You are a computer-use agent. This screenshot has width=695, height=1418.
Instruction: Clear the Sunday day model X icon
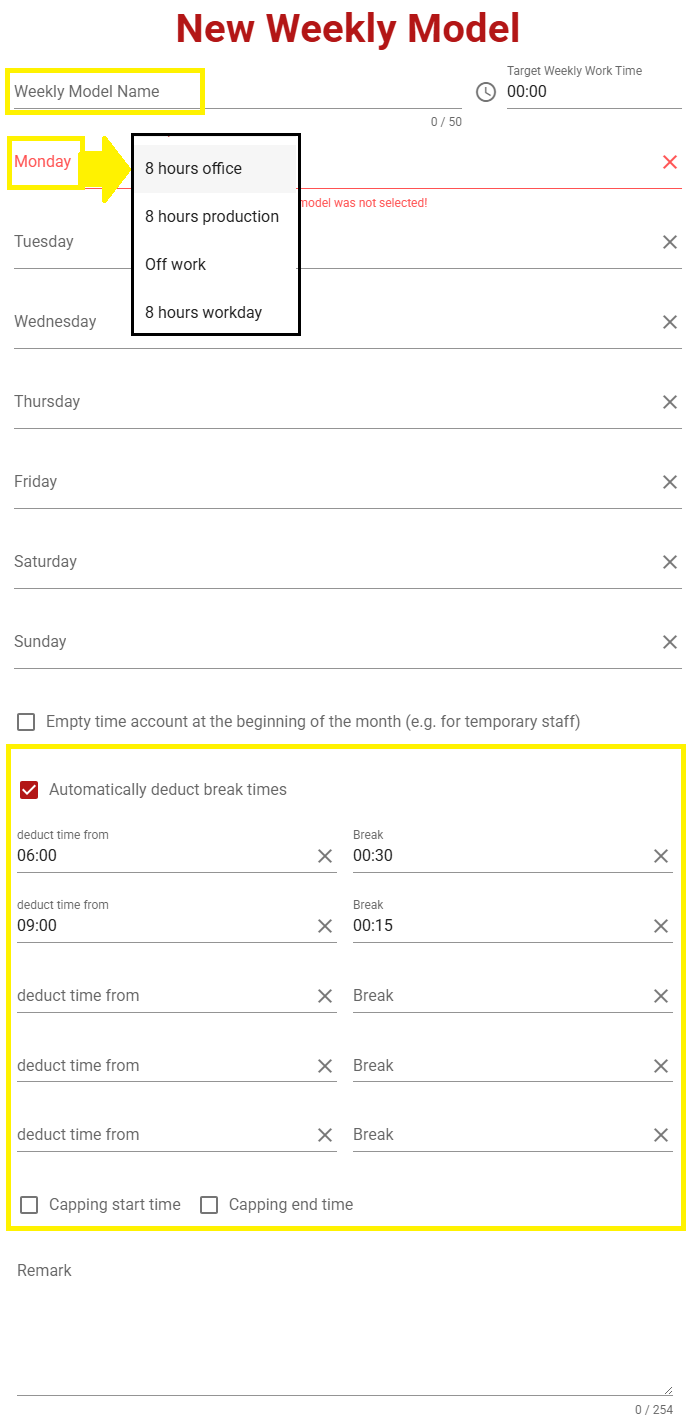coord(670,642)
